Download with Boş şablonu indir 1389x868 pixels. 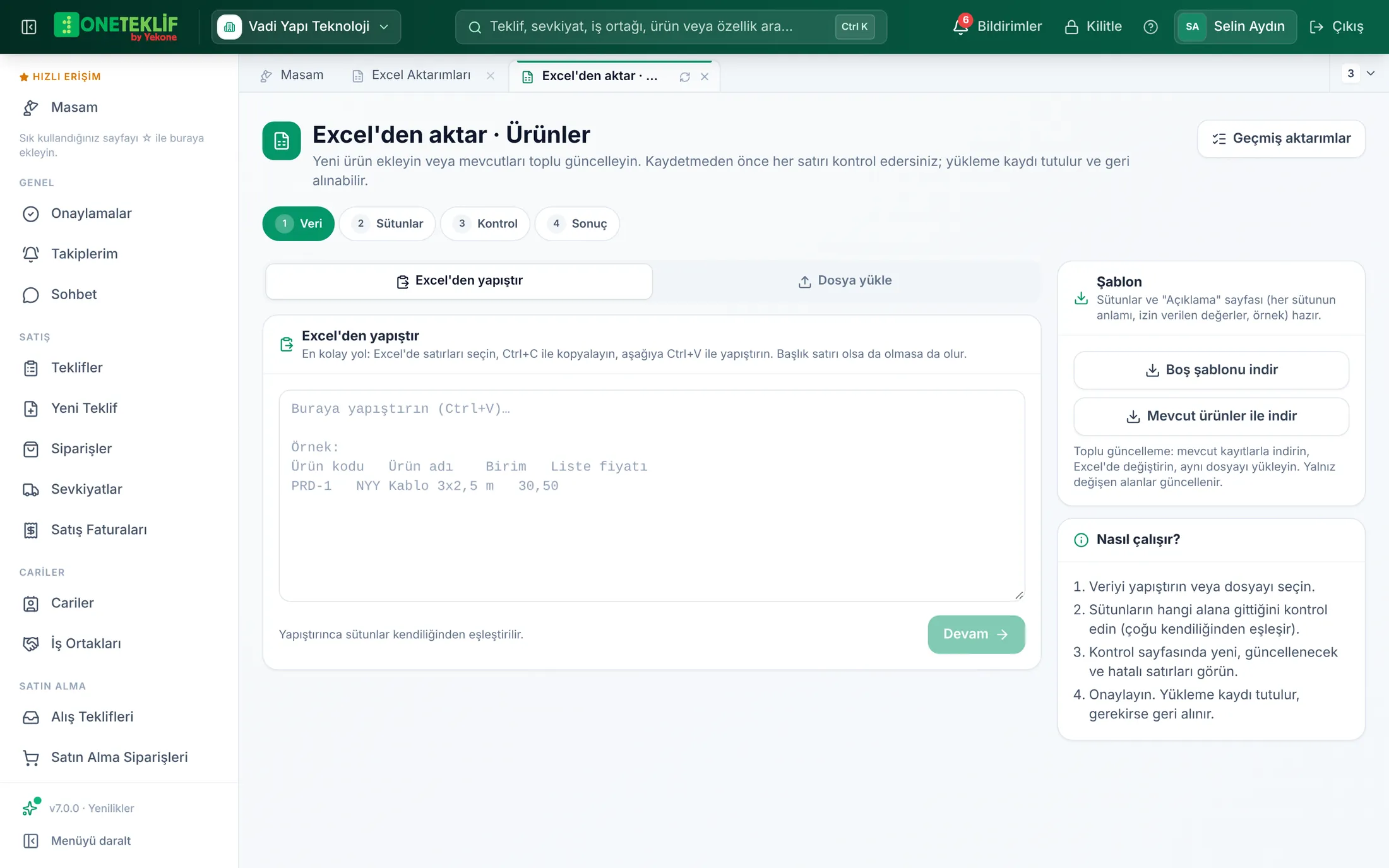point(1211,370)
